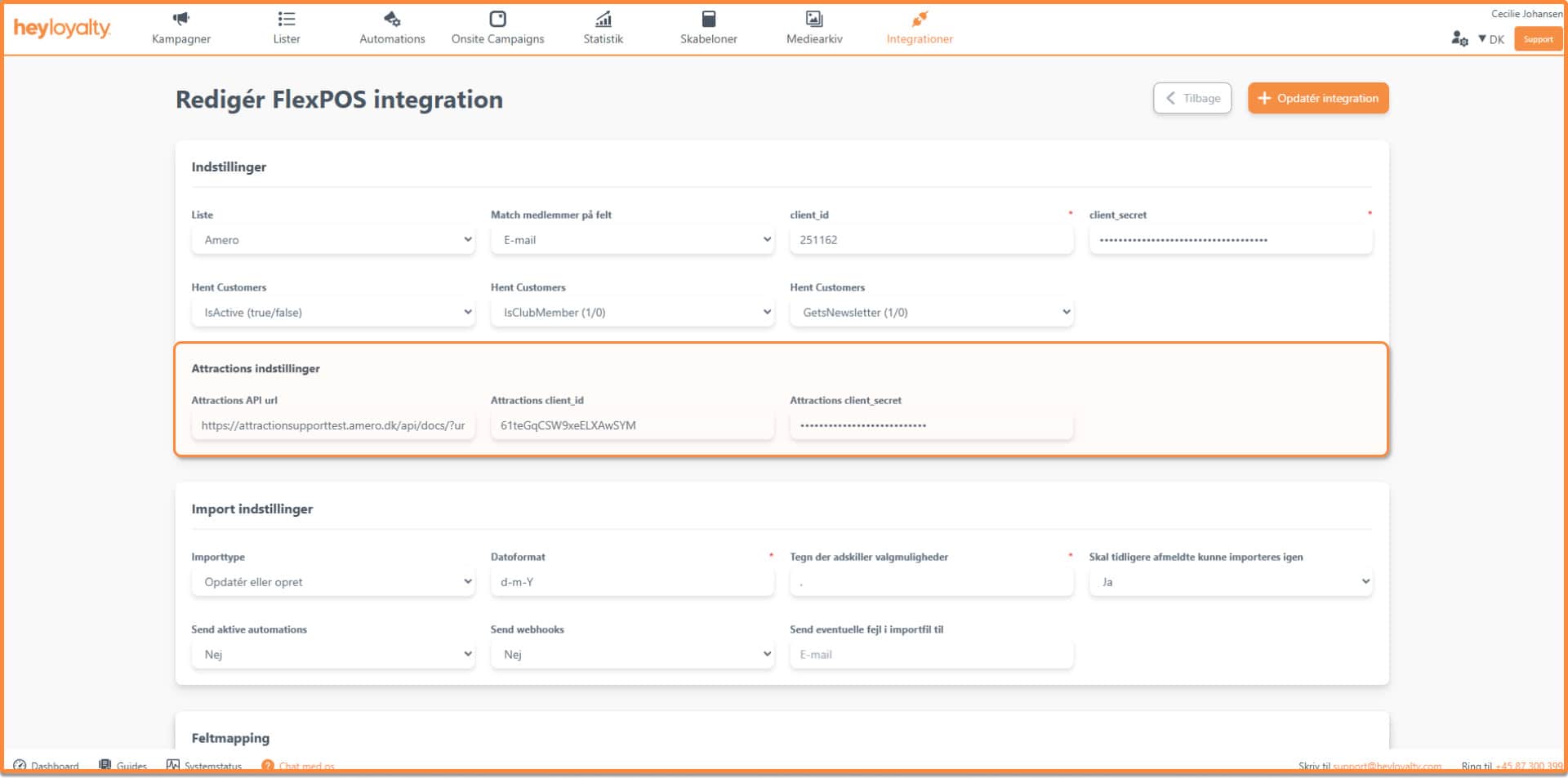The width and height of the screenshot is (1568, 778).
Task: Click the Automations gear icon
Action: [x=392, y=19]
